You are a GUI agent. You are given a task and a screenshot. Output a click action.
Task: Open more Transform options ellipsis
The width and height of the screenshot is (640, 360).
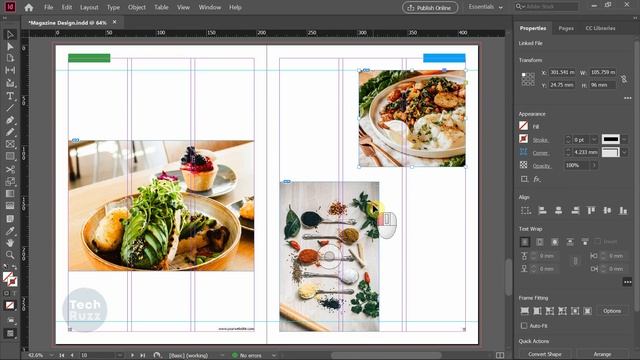tap(627, 98)
